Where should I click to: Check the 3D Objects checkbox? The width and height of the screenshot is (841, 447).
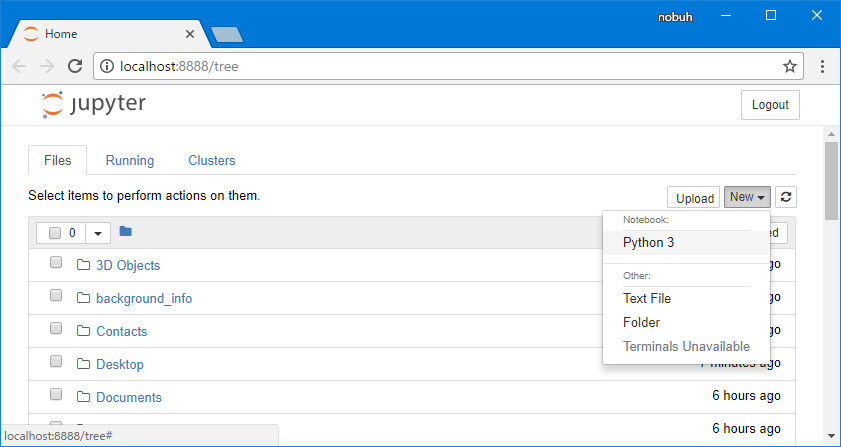coord(56,262)
